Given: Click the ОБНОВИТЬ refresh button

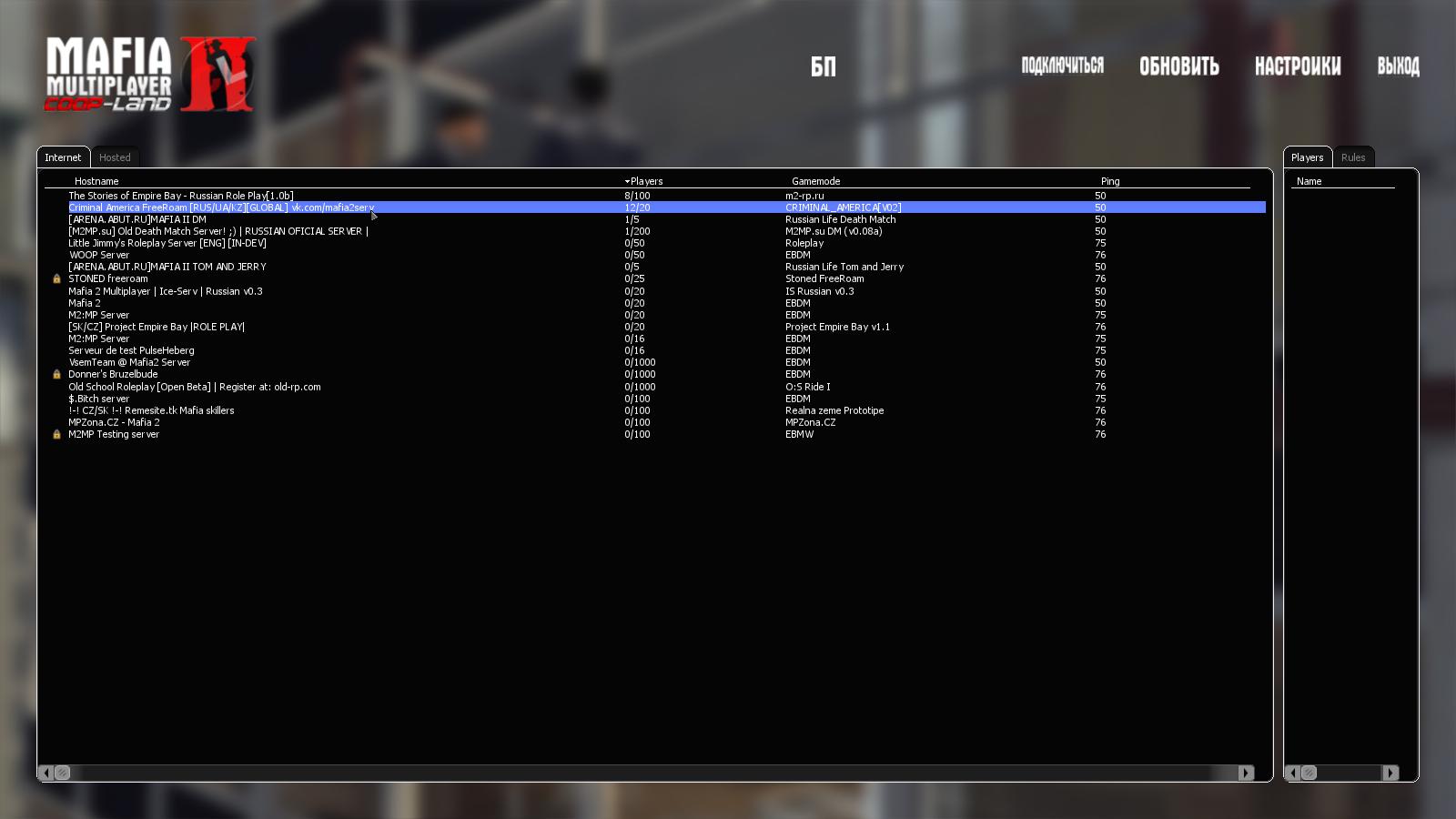Looking at the screenshot, I should click(1179, 66).
